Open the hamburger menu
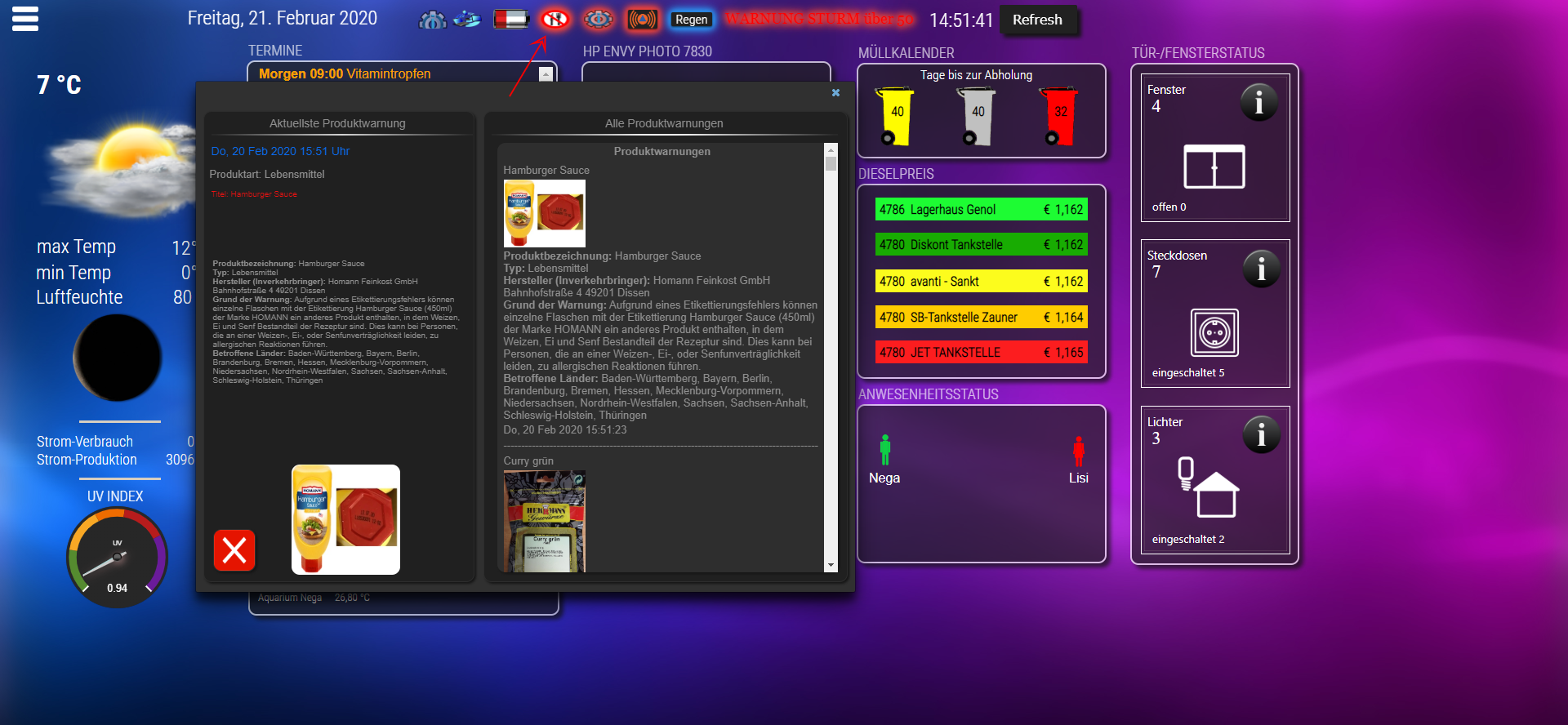Viewport: 1568px width, 725px height. click(25, 19)
